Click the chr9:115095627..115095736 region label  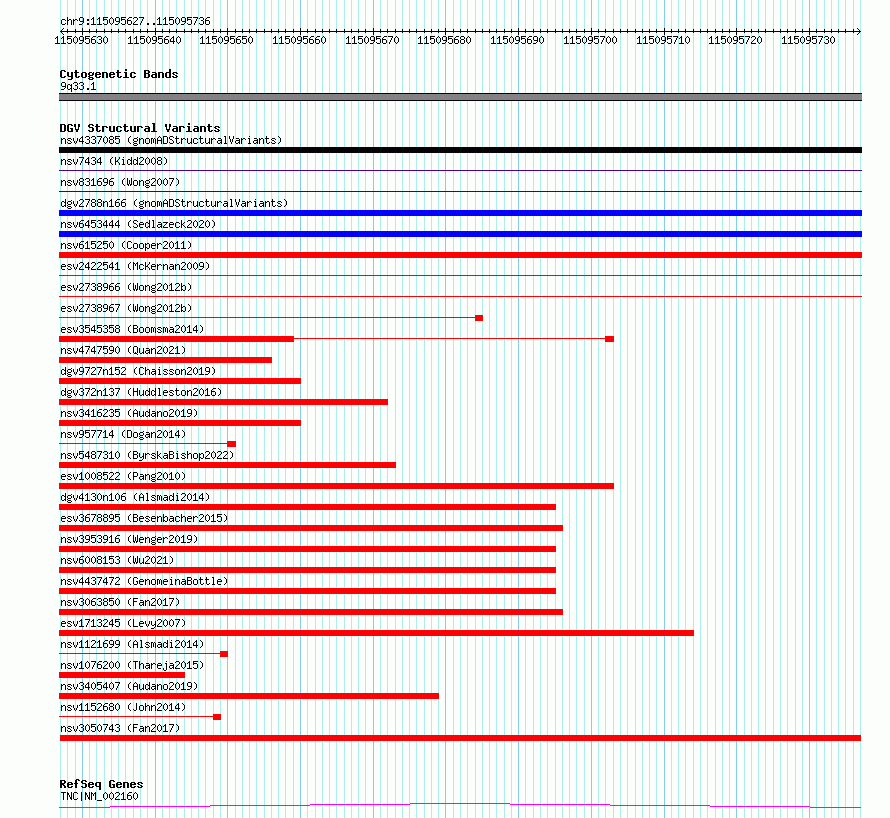pyautogui.click(x=135, y=21)
